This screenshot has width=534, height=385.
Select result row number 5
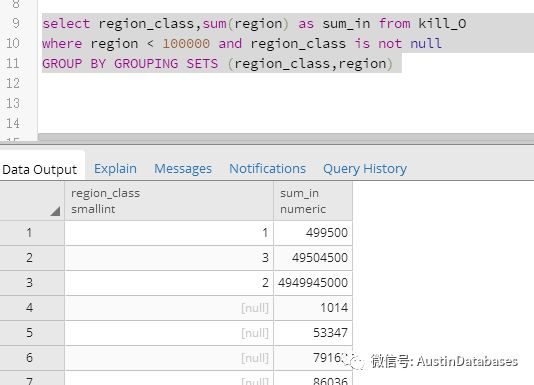click(x=32, y=333)
